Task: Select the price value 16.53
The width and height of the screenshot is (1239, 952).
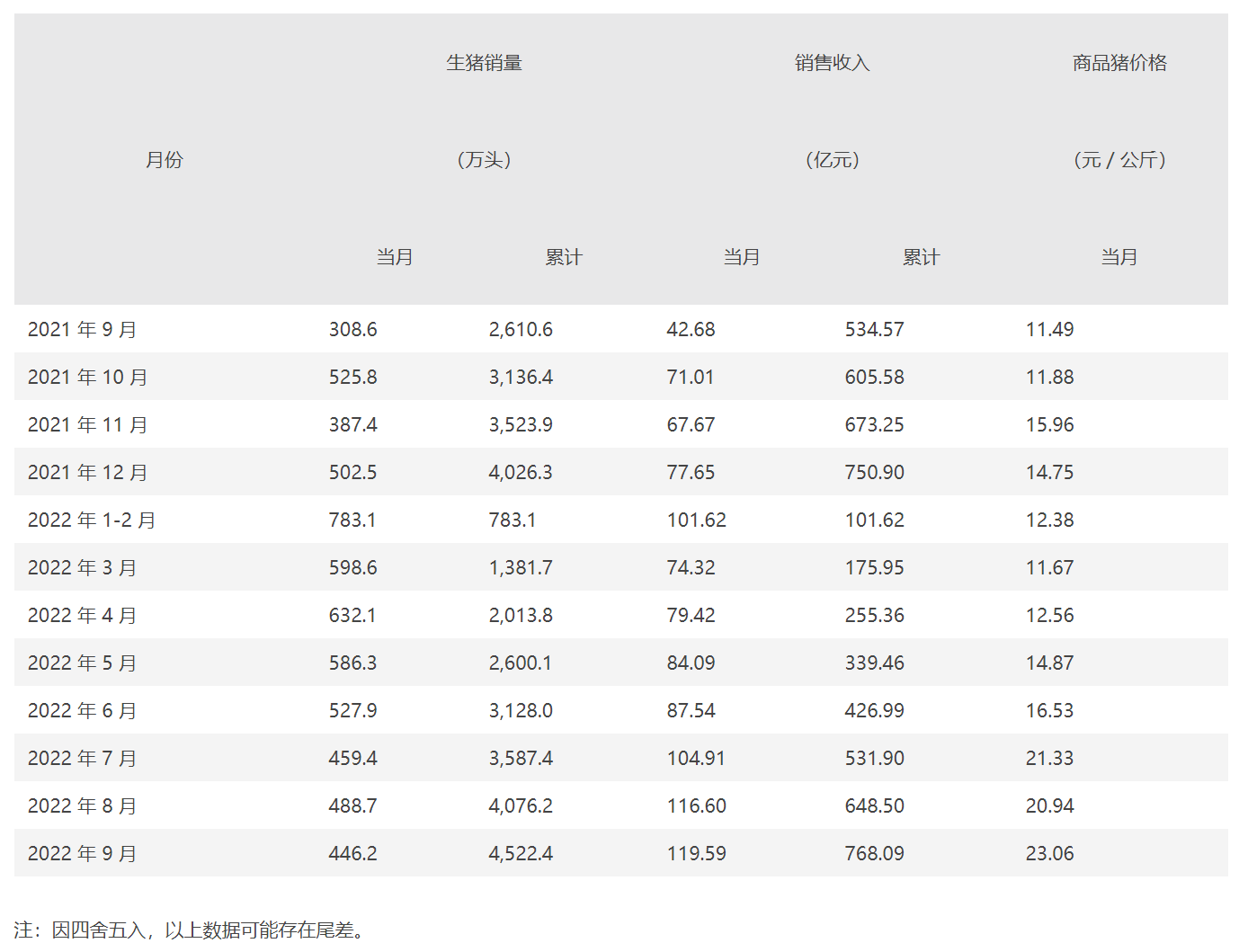Action: (x=1049, y=711)
